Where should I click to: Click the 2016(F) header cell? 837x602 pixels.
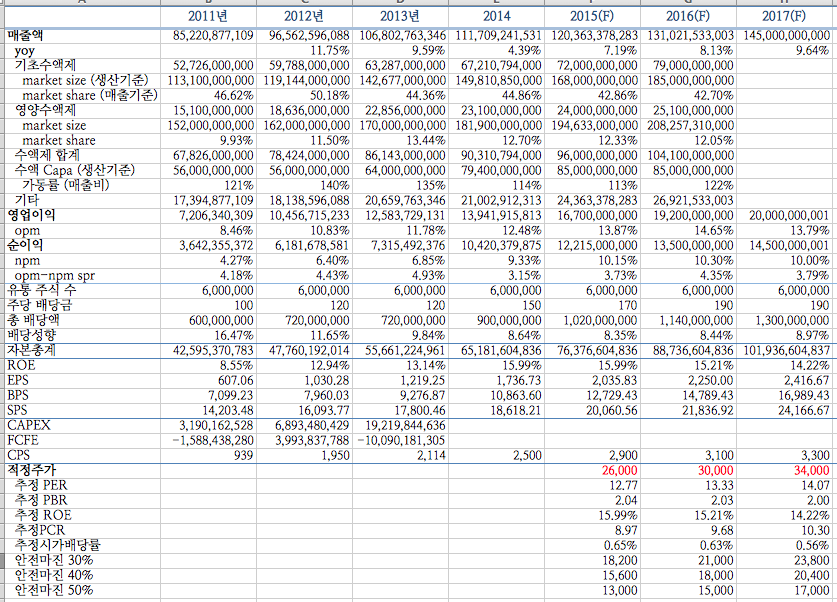click(x=689, y=16)
